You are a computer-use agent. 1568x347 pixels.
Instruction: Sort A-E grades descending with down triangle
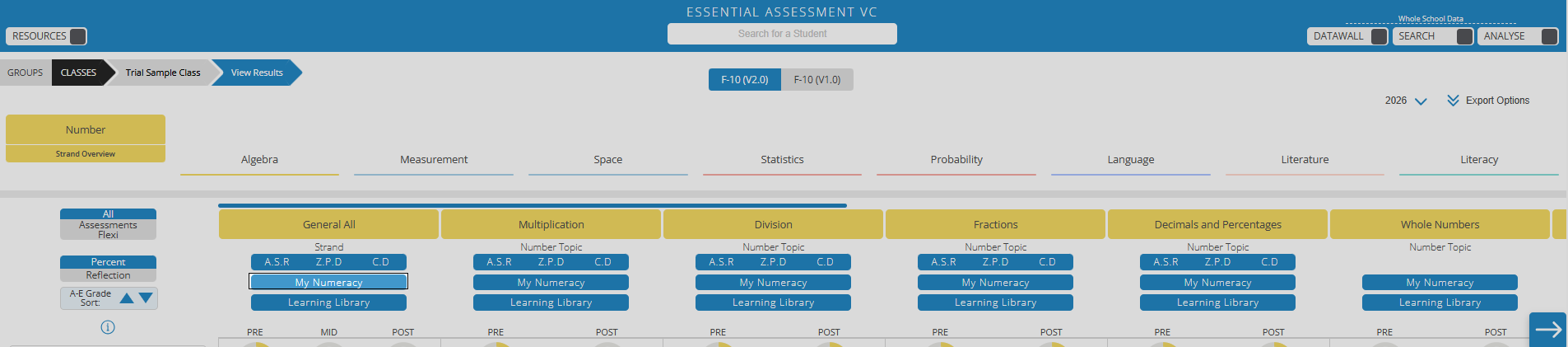click(146, 298)
